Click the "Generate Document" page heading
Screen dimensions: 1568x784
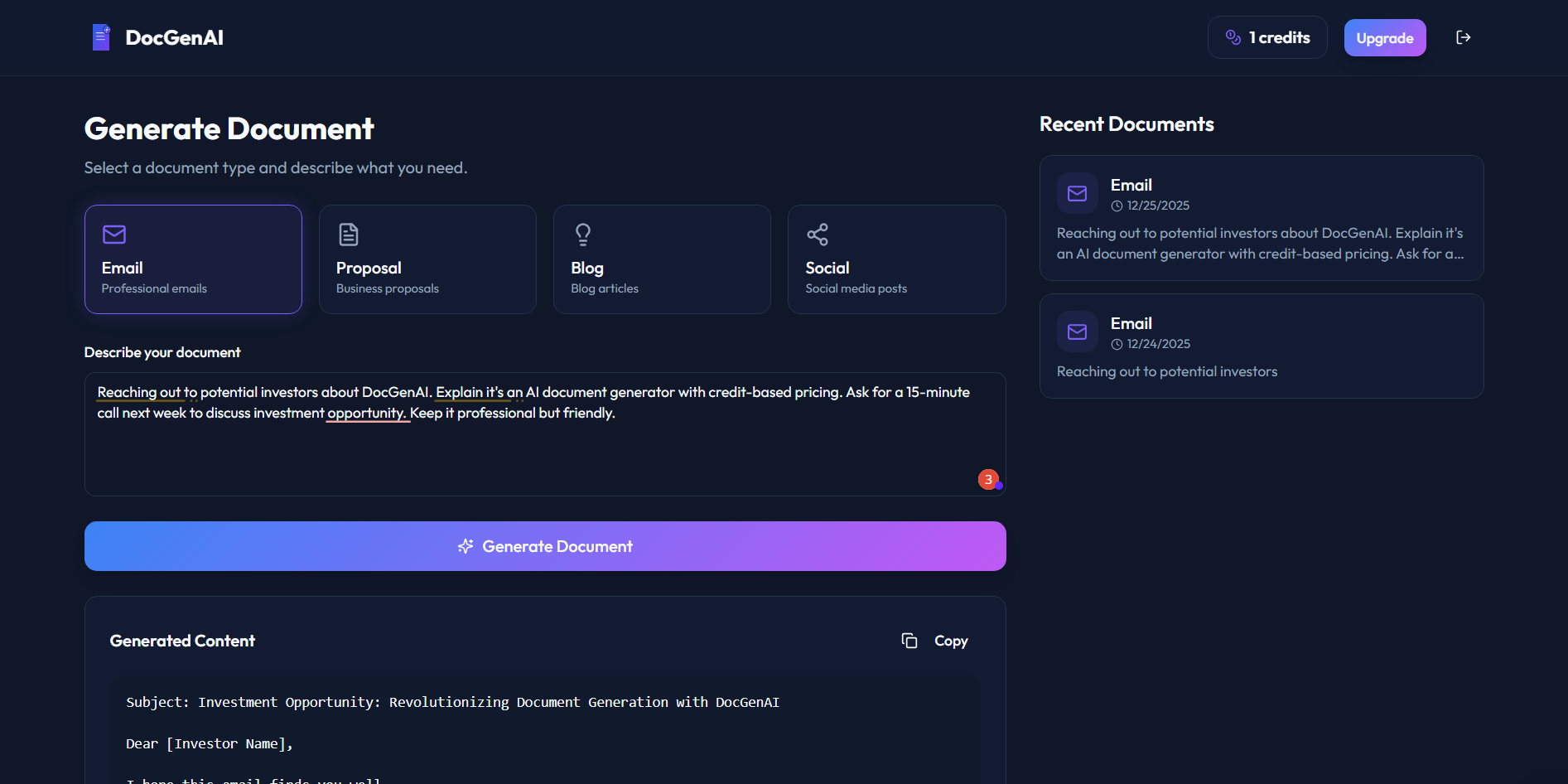[x=229, y=128]
